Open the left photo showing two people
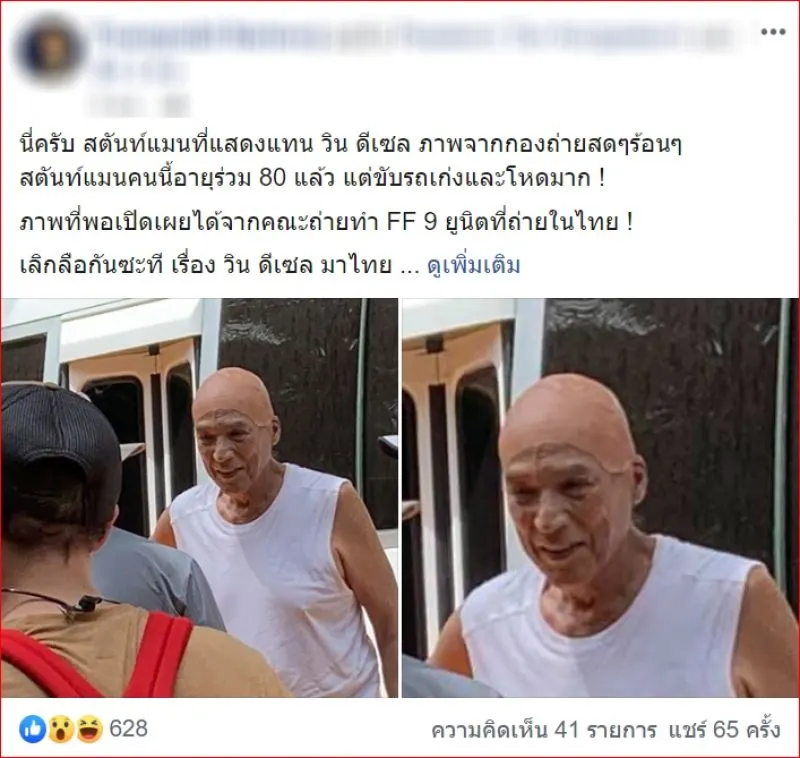This screenshot has height=758, width=800. (x=199, y=497)
